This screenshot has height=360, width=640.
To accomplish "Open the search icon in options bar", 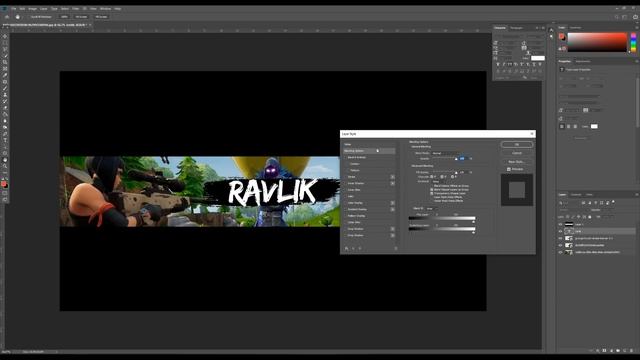I will [616, 17].
